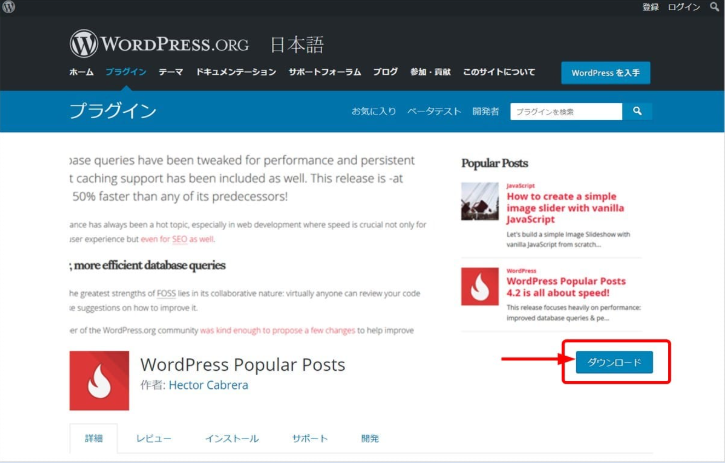Open the WordPress Popular Posts plugin icon
The width and height of the screenshot is (725, 463).
pos(99,381)
